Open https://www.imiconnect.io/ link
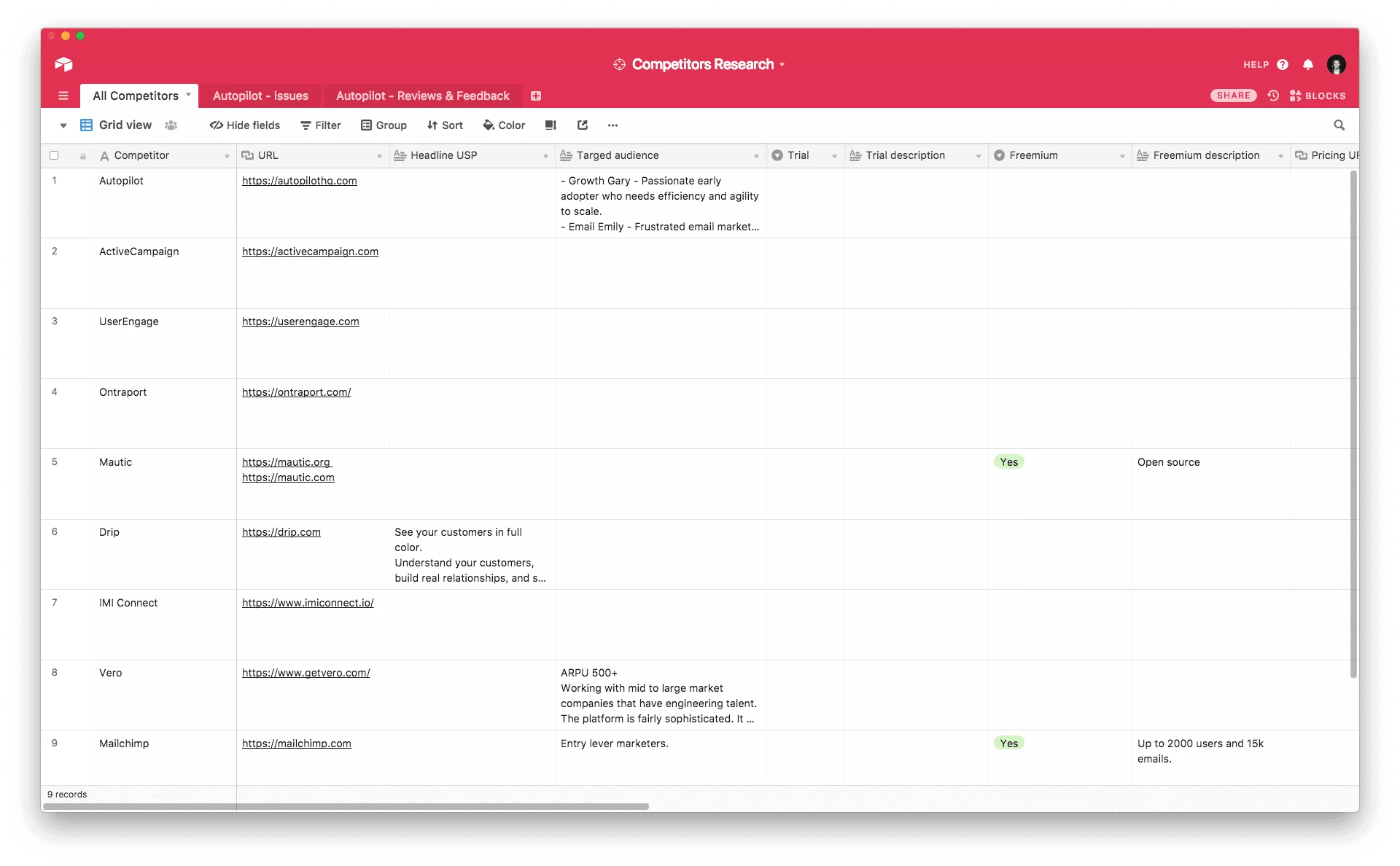This screenshot has width=1400, height=866. coord(308,603)
